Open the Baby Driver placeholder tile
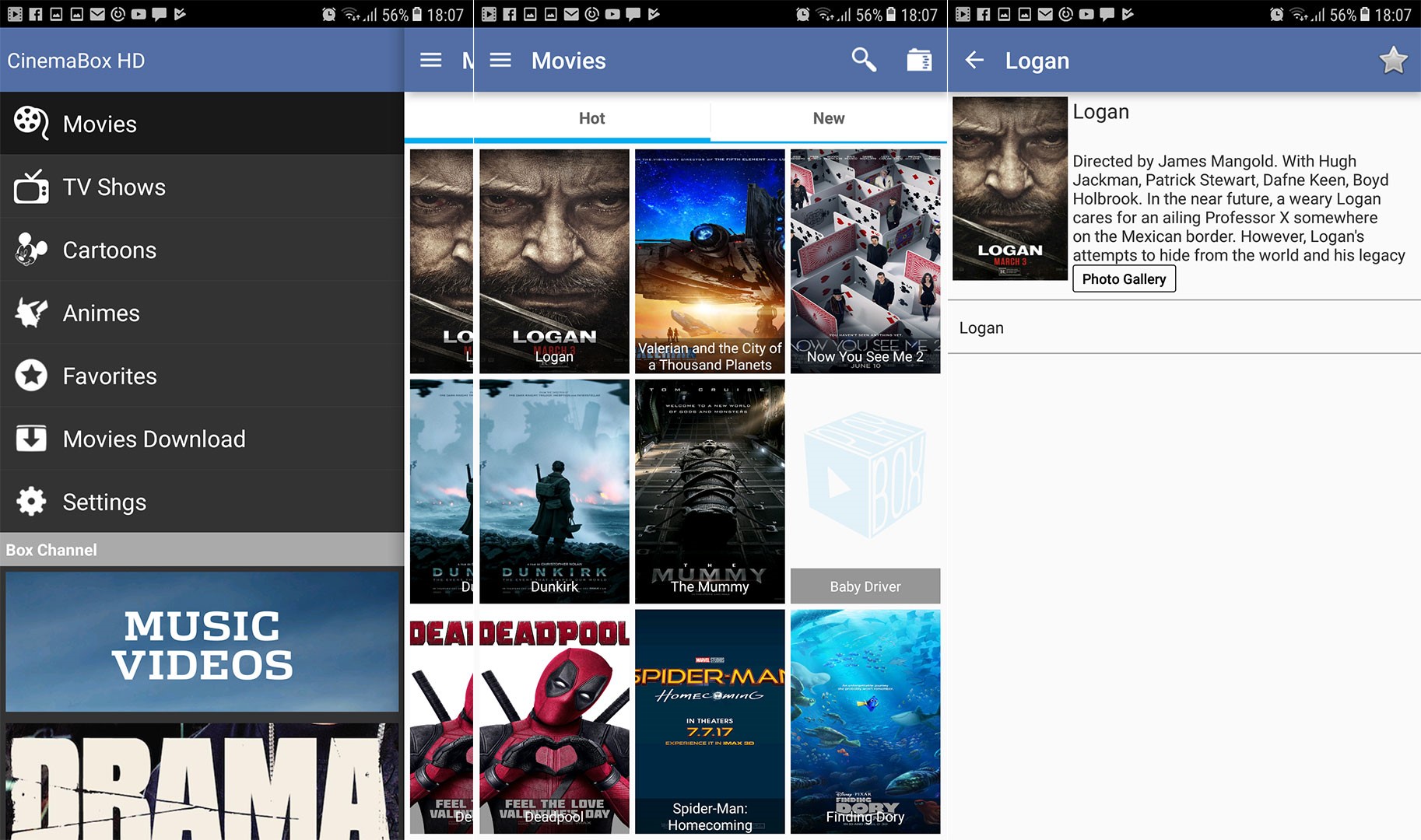This screenshot has height=840, width=1421. pyautogui.click(x=865, y=492)
